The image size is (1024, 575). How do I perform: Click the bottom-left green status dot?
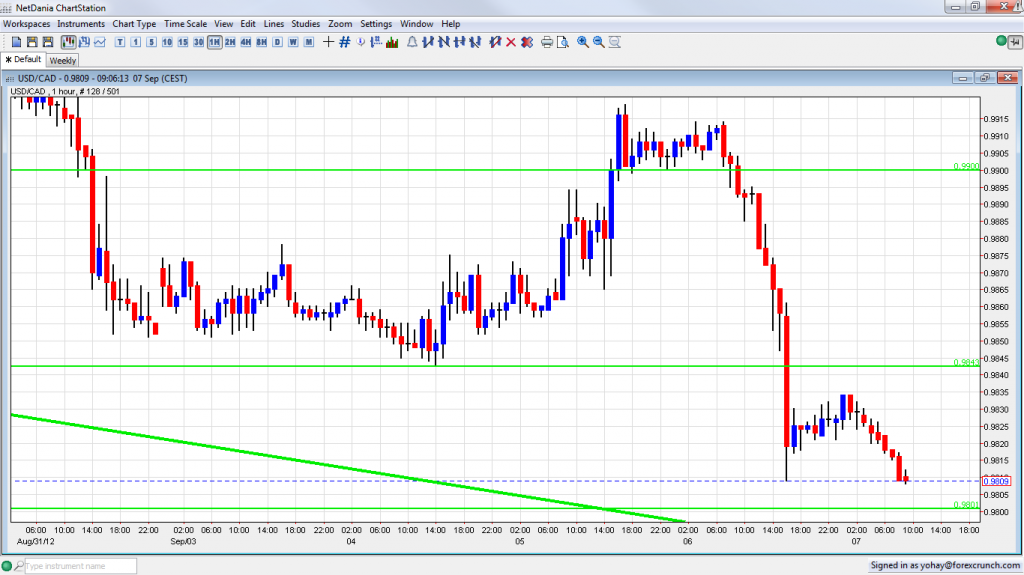[7, 566]
